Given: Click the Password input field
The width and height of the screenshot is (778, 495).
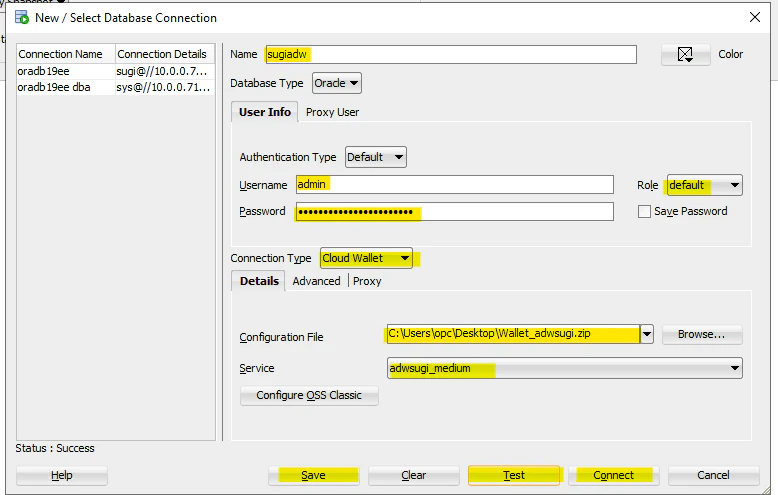Looking at the screenshot, I should click(x=454, y=212).
